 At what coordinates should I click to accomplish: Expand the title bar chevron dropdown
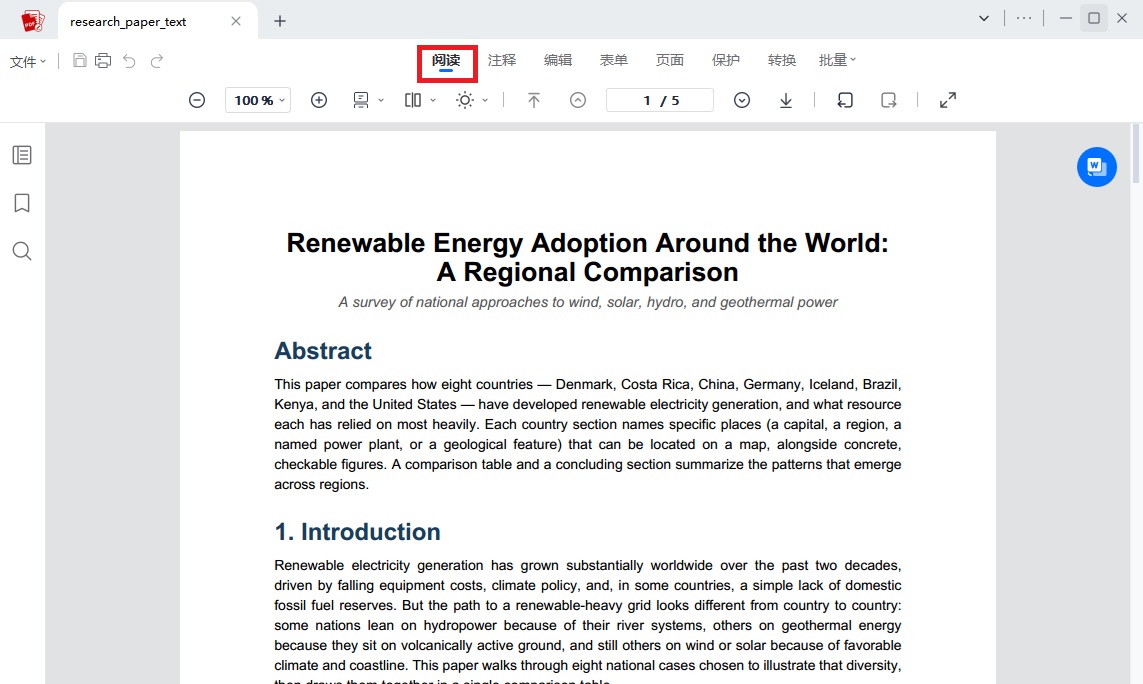coord(984,18)
